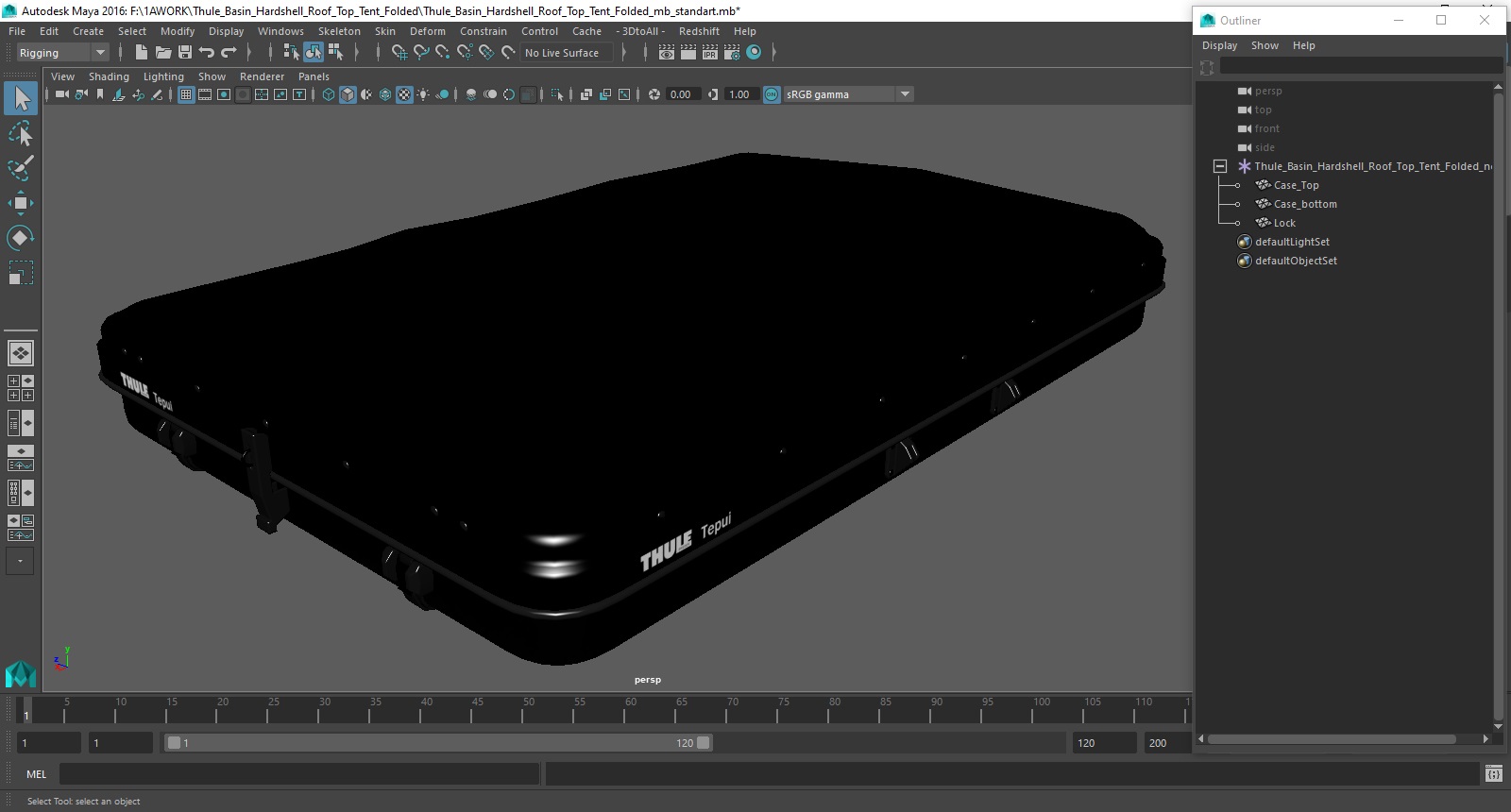Open the render settings clapperboard icon
The height and width of the screenshot is (812, 1511).
[732, 53]
